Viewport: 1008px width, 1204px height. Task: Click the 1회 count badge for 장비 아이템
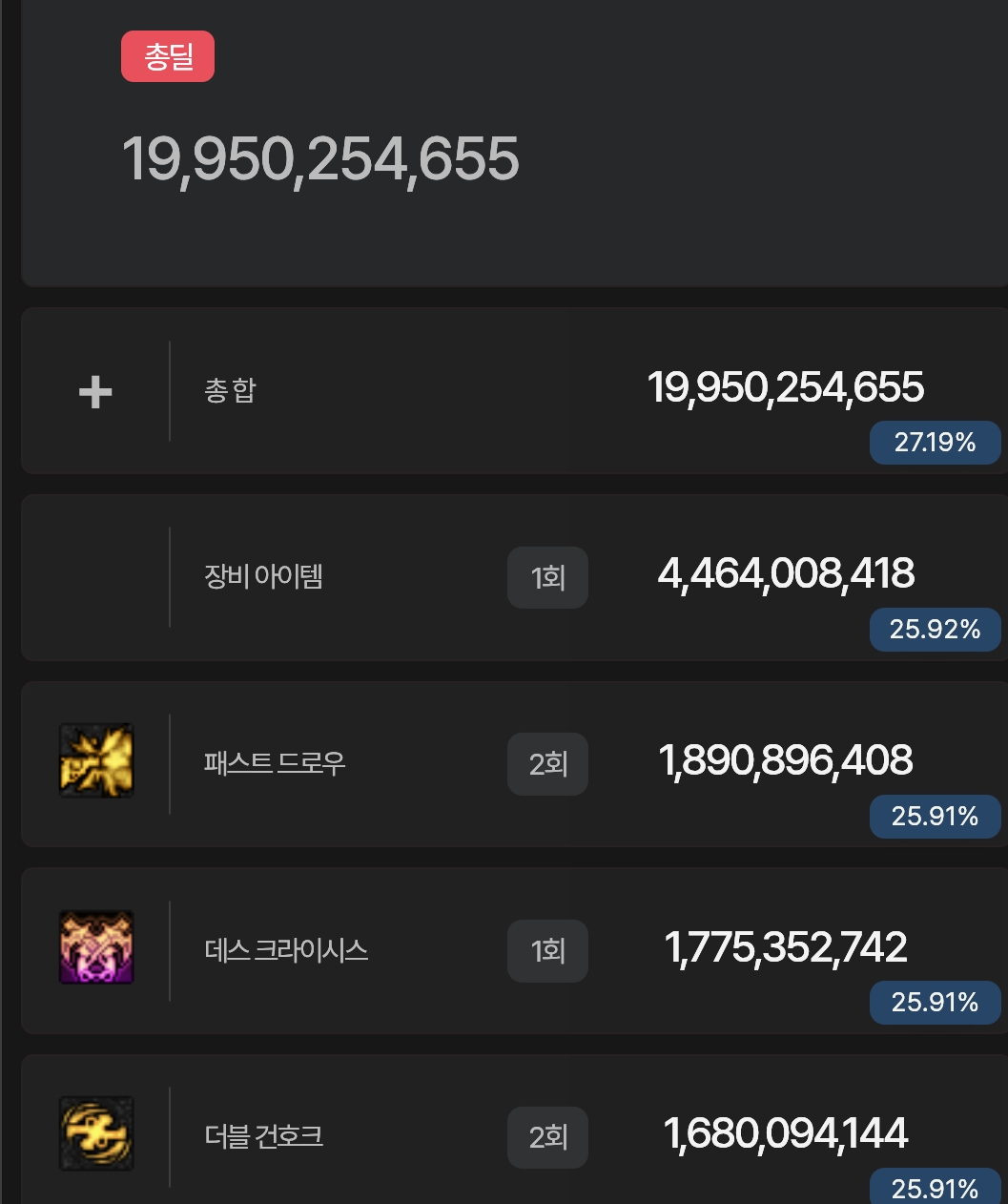(547, 577)
